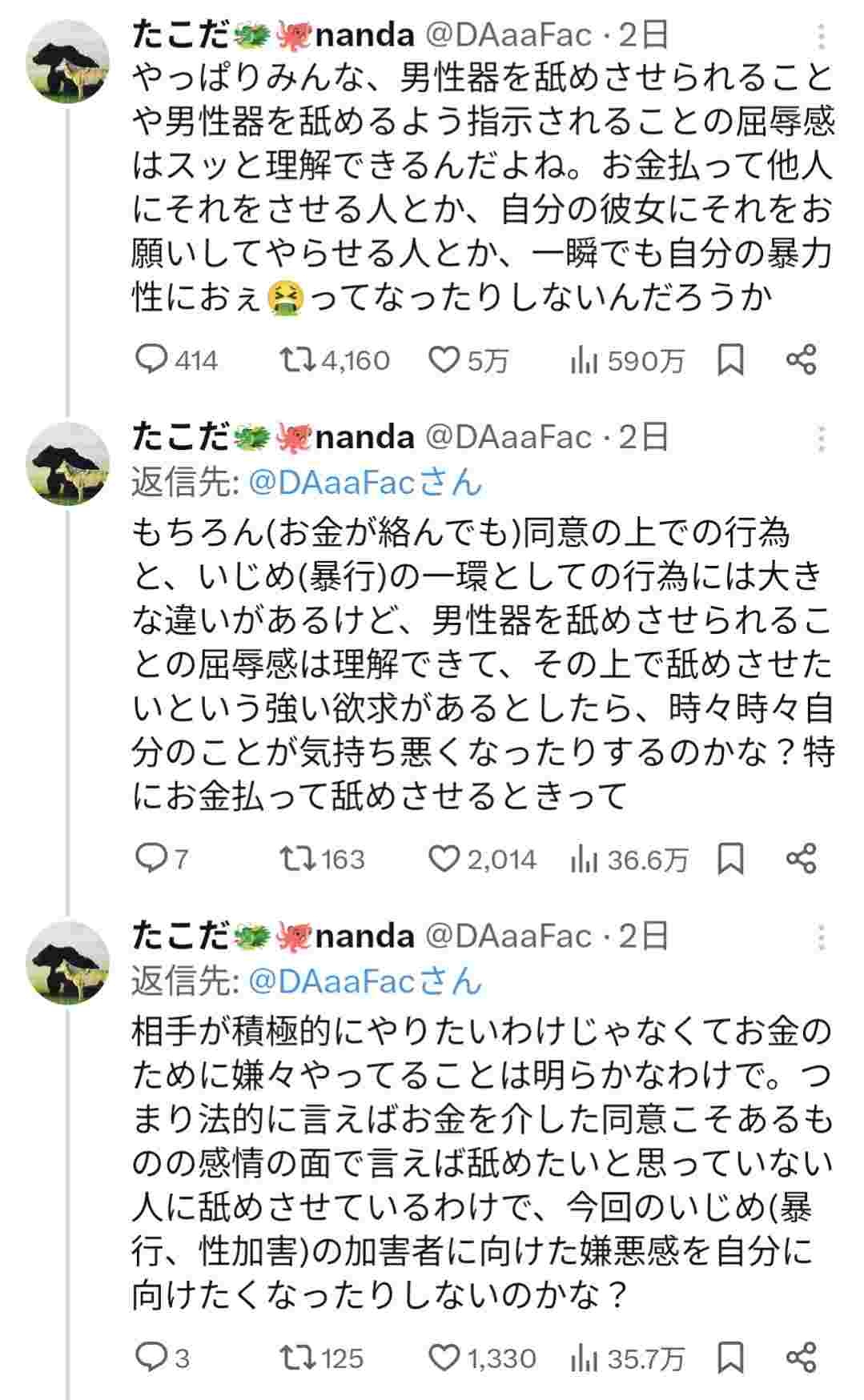Share the second tweet
The width and height of the screenshot is (864, 1400).
pos(801,859)
